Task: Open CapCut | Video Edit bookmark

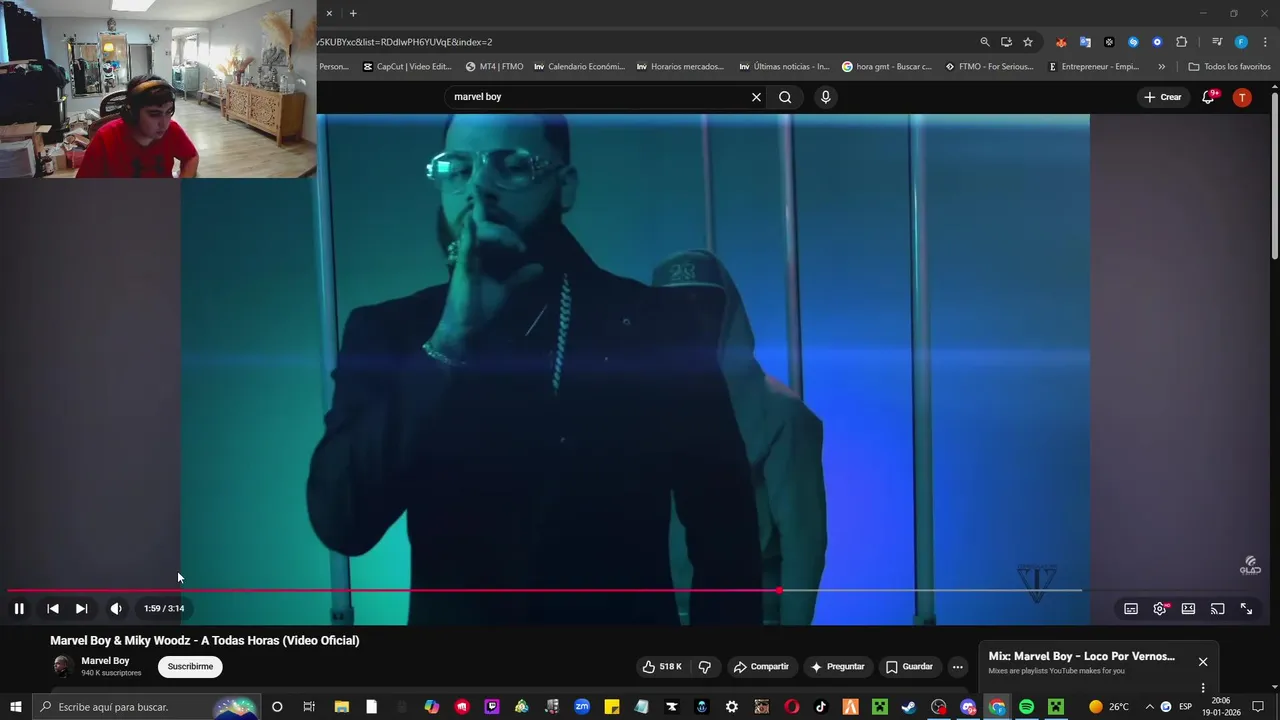Action: pyautogui.click(x=407, y=67)
